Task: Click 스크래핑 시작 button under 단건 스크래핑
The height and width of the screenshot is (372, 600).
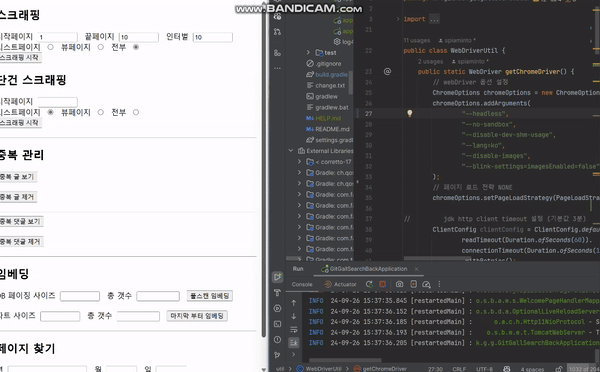Action: 20,123
